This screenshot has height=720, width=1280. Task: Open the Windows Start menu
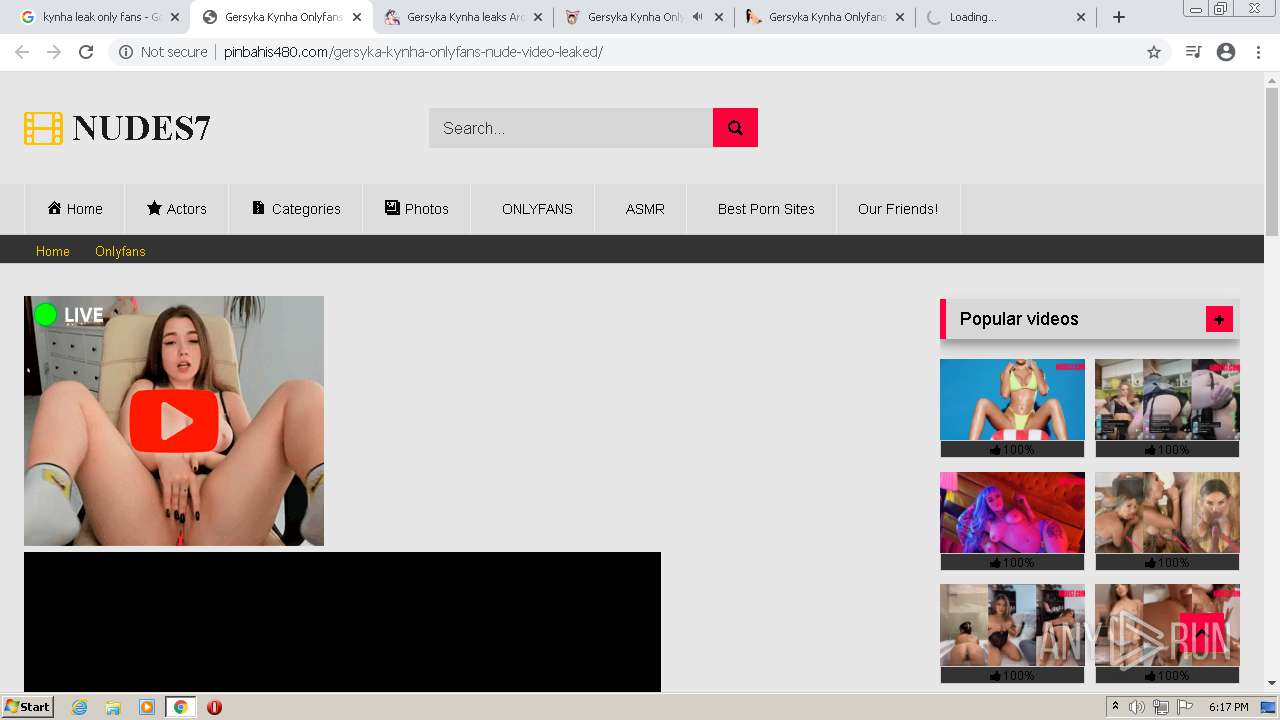28,707
